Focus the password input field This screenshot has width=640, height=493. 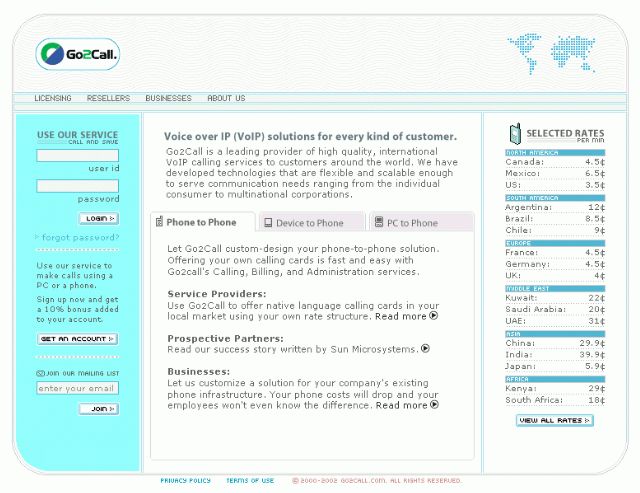[x=78, y=186]
